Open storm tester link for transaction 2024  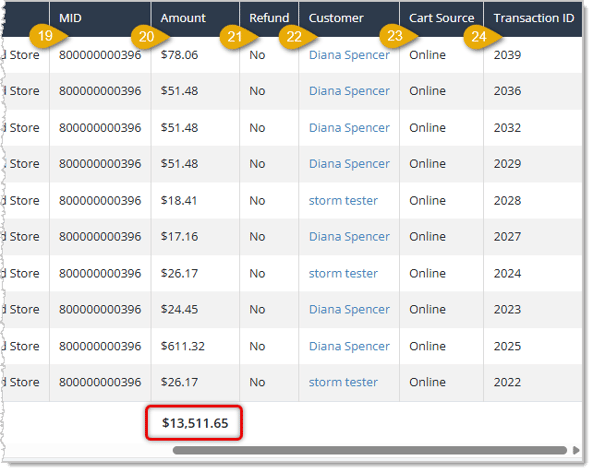[x=343, y=273]
